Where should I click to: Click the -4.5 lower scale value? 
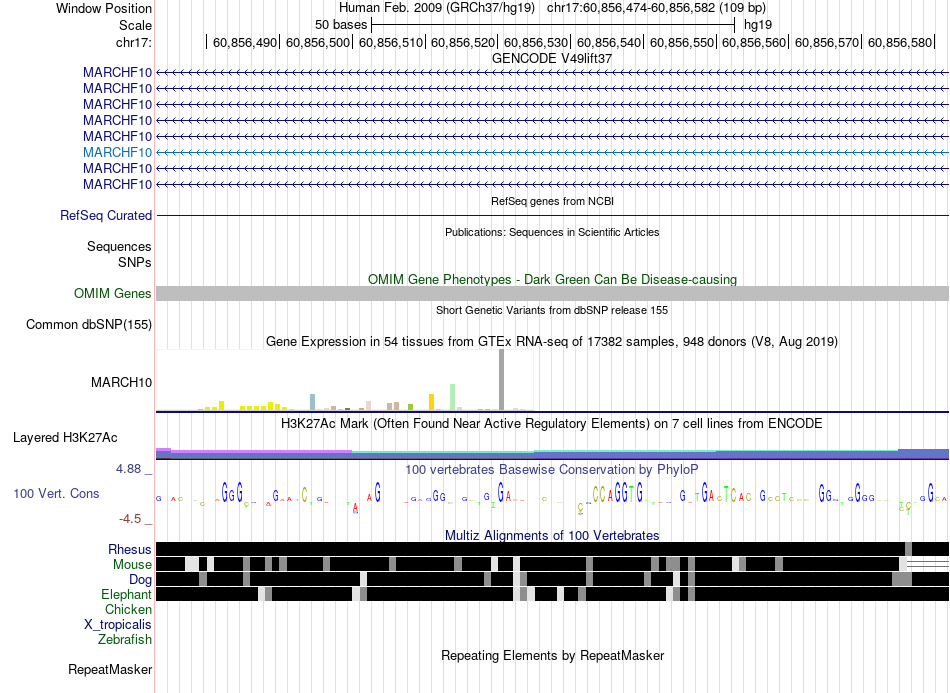(130, 519)
